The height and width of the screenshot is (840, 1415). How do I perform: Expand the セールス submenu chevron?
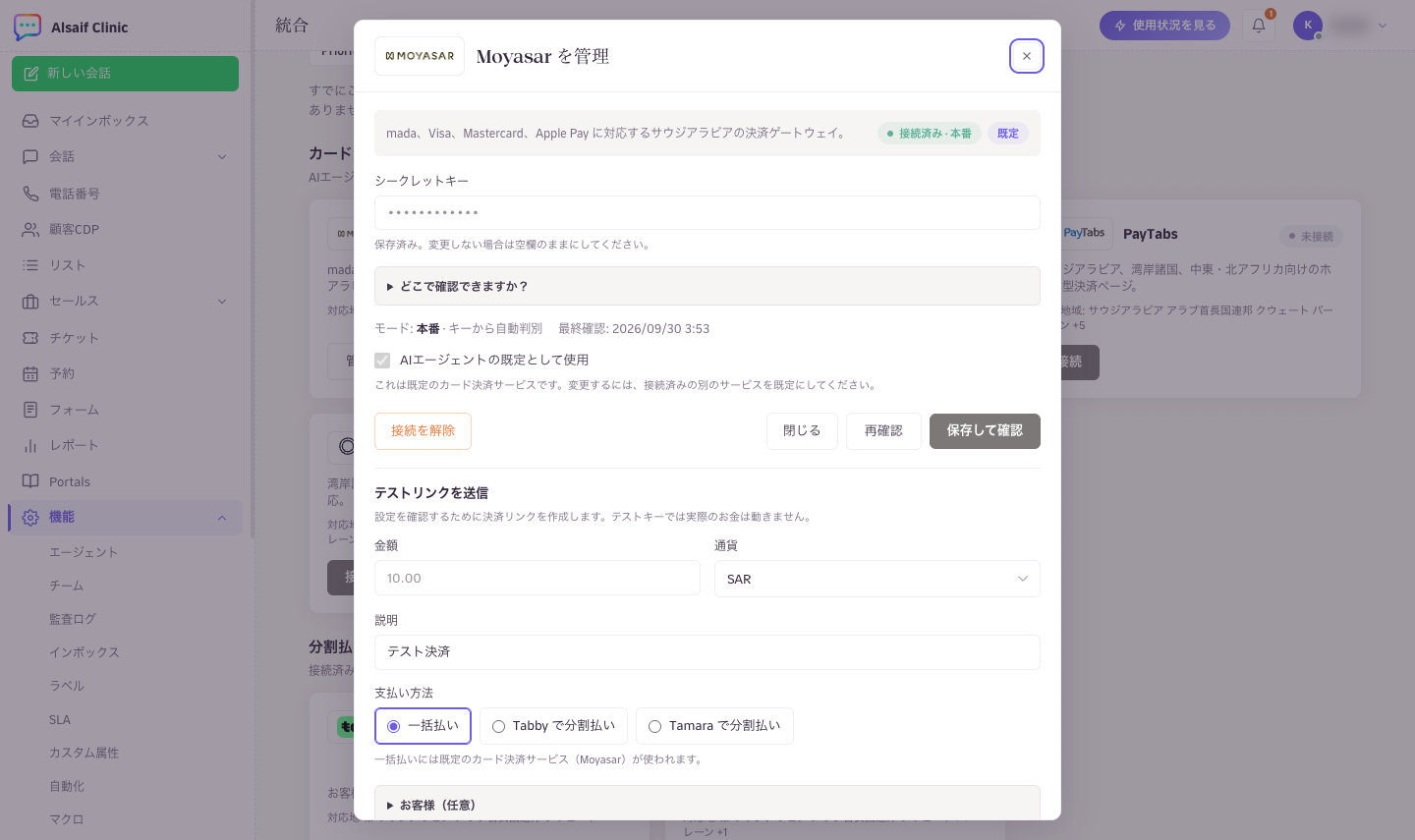tap(222, 301)
